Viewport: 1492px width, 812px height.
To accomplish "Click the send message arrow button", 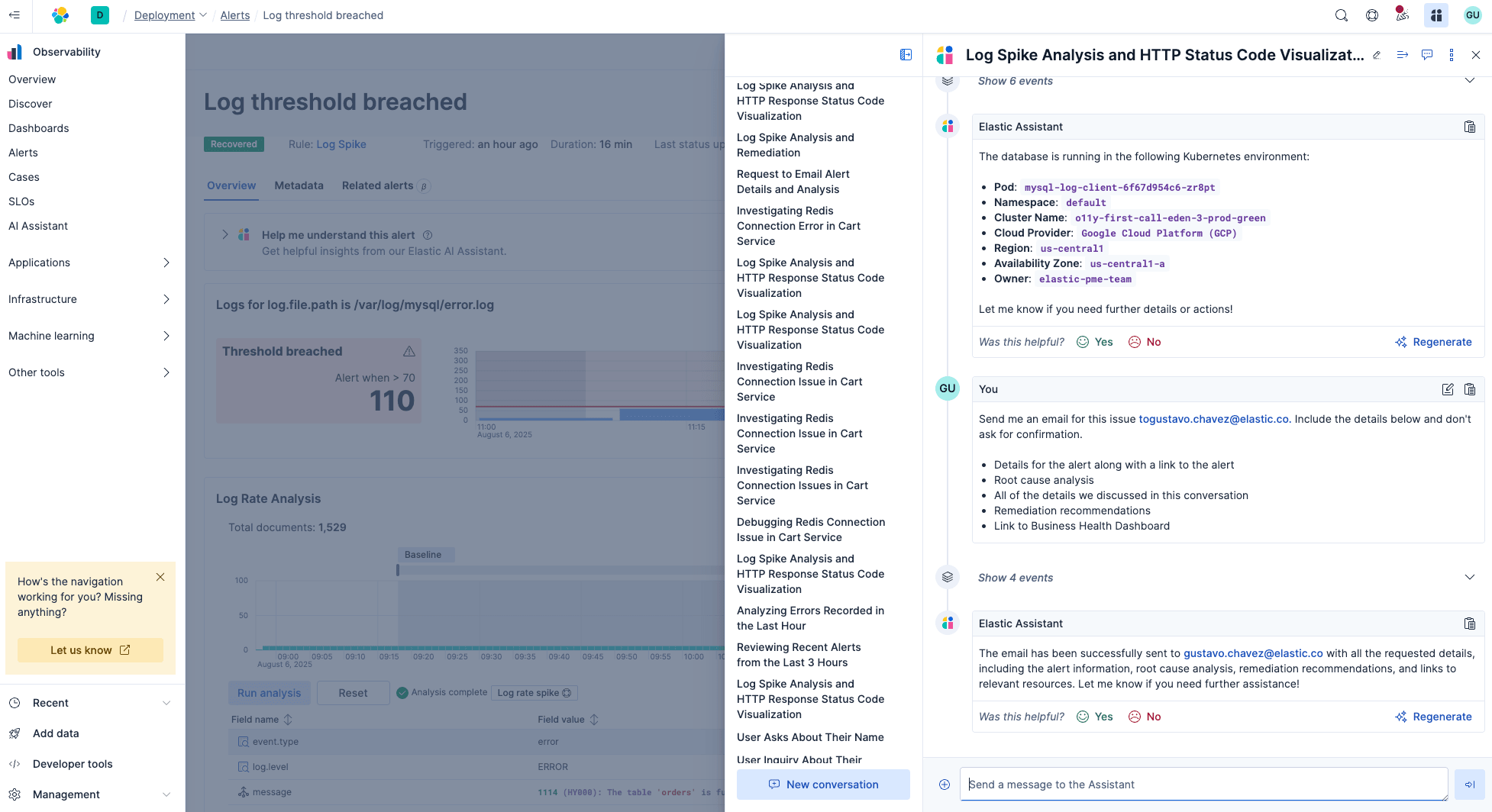I will tap(1469, 785).
